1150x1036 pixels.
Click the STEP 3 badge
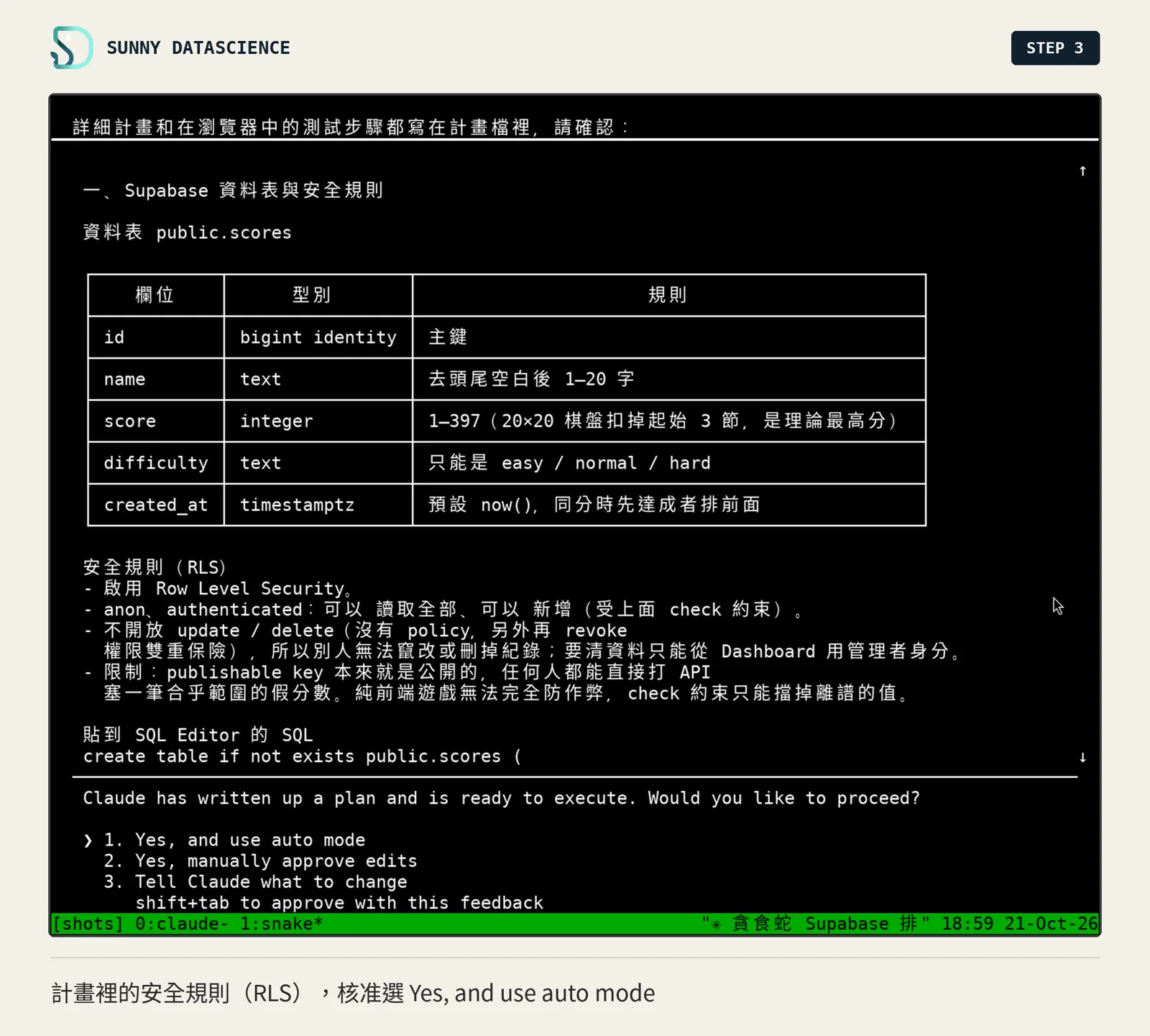point(1055,48)
